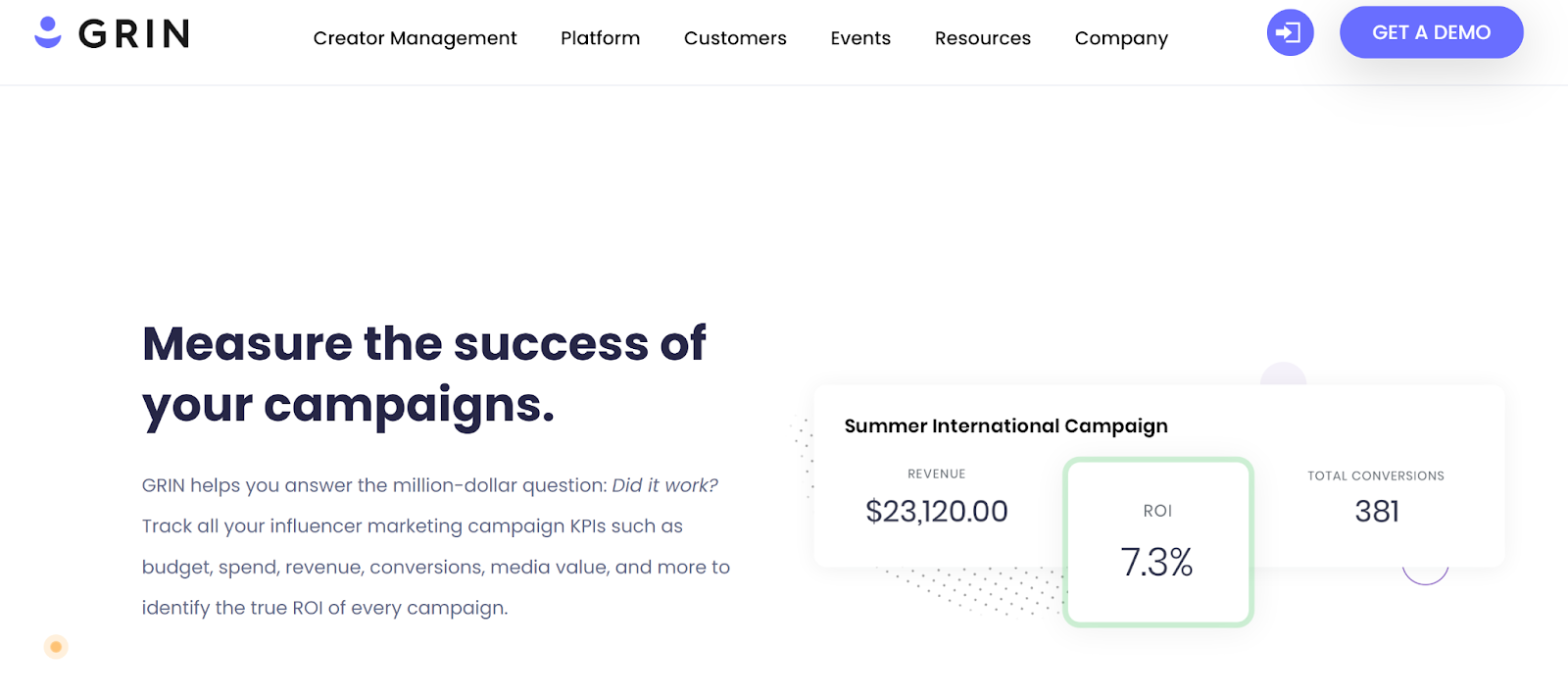This screenshot has width=1568, height=698.
Task: Click the $23,120.00 revenue figure
Action: click(936, 512)
